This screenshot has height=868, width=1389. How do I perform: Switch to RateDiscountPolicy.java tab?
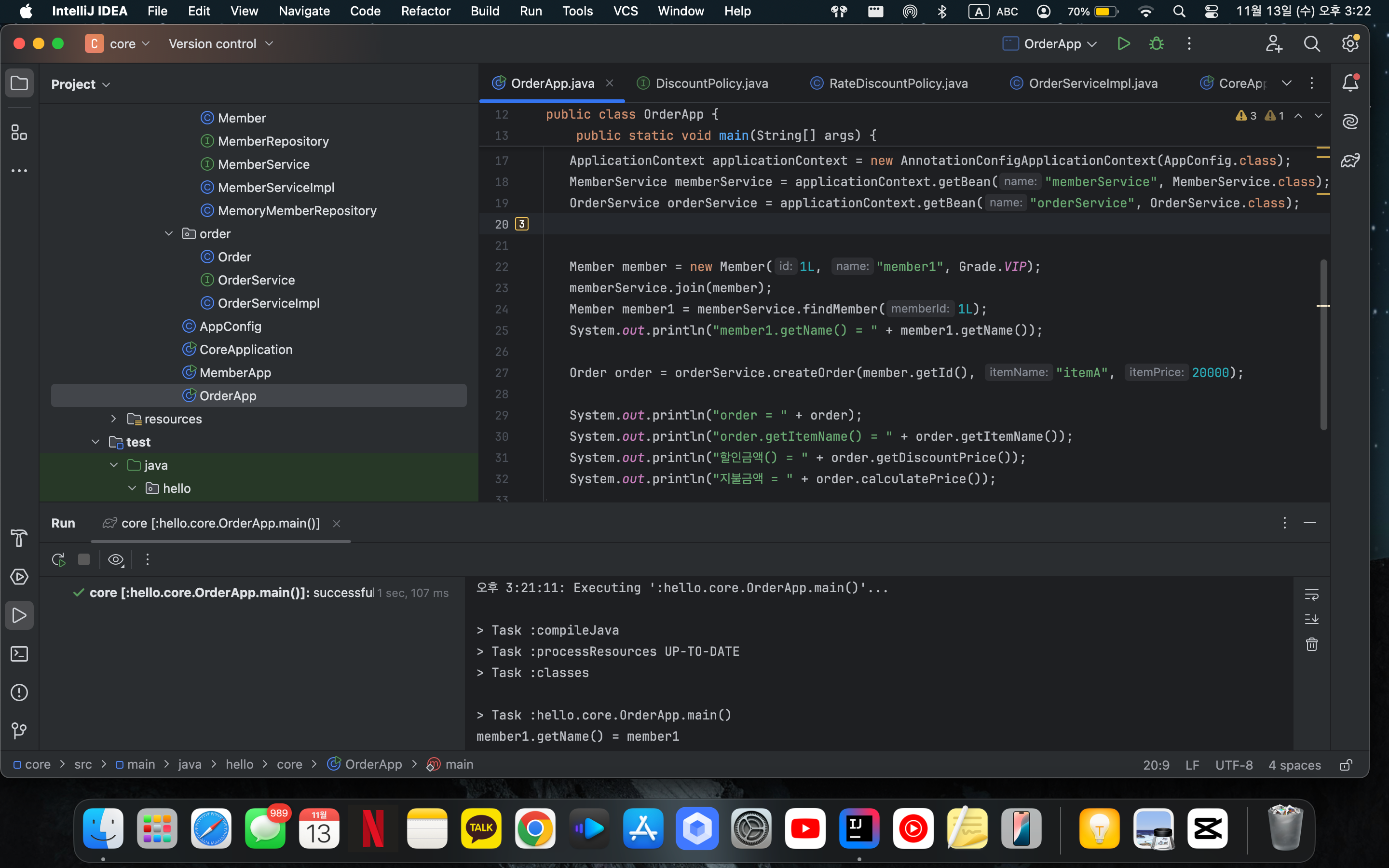[889, 83]
